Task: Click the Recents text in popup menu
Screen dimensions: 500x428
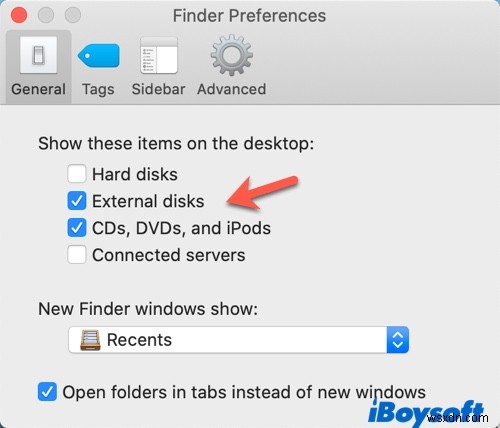Action: pyautogui.click(x=139, y=340)
